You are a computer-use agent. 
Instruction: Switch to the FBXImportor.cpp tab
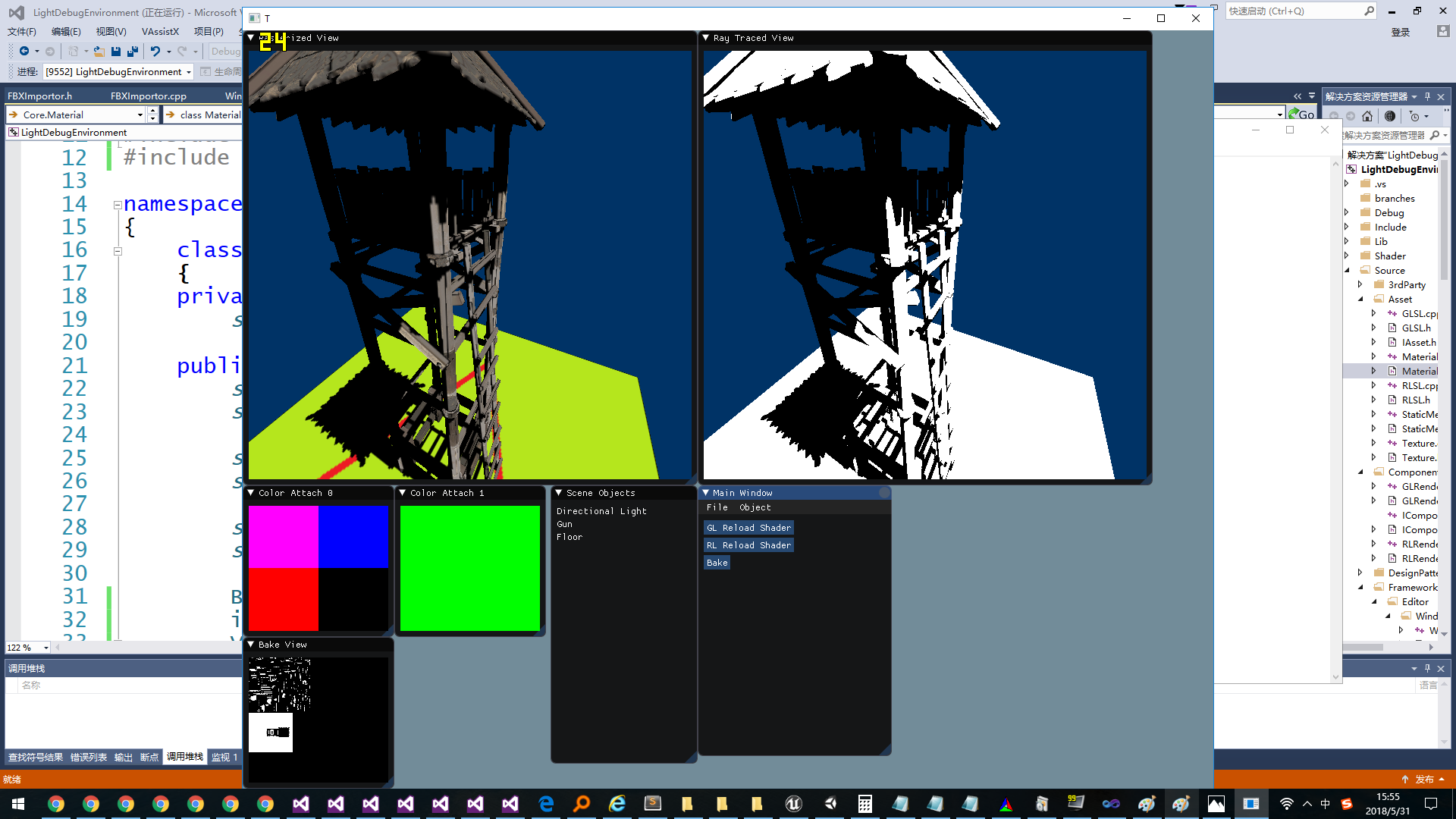(149, 96)
